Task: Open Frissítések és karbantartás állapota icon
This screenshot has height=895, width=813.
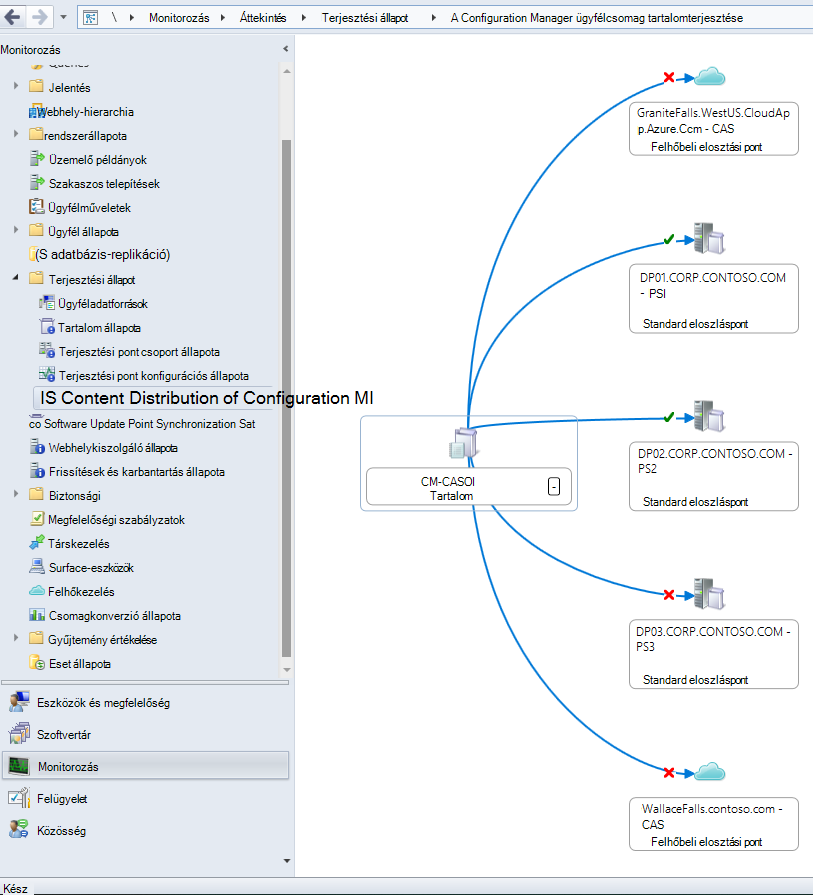Action: pyautogui.click(x=37, y=470)
